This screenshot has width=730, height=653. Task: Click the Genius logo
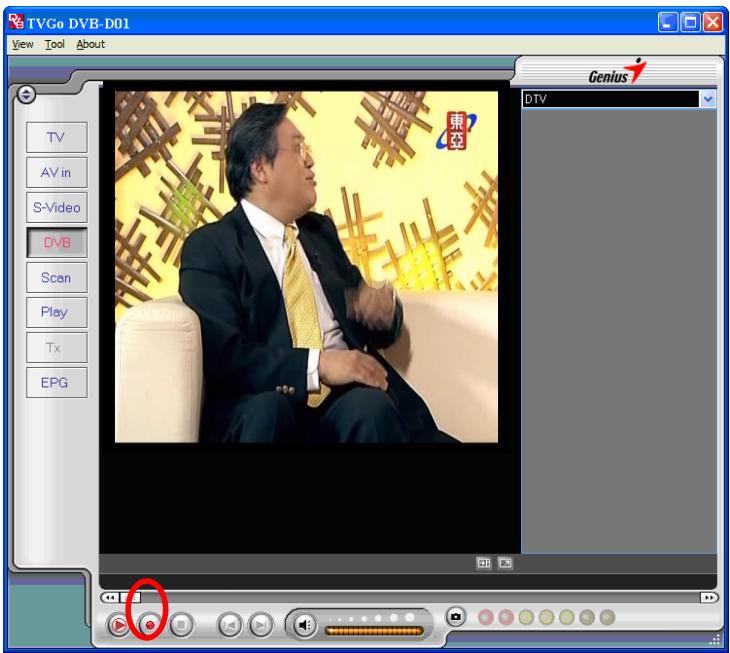(x=617, y=72)
